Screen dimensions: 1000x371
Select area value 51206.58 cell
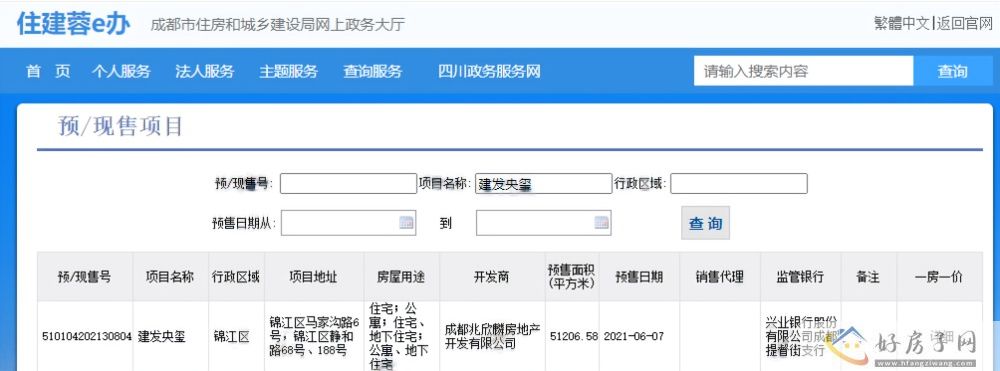(572, 336)
